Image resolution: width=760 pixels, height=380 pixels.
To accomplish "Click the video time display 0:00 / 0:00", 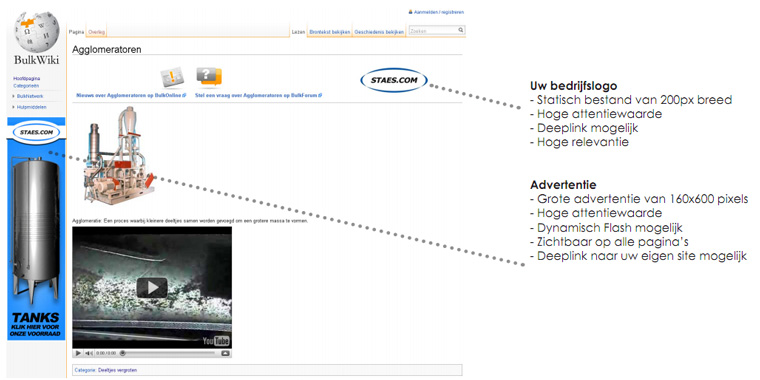I will tap(105, 354).
